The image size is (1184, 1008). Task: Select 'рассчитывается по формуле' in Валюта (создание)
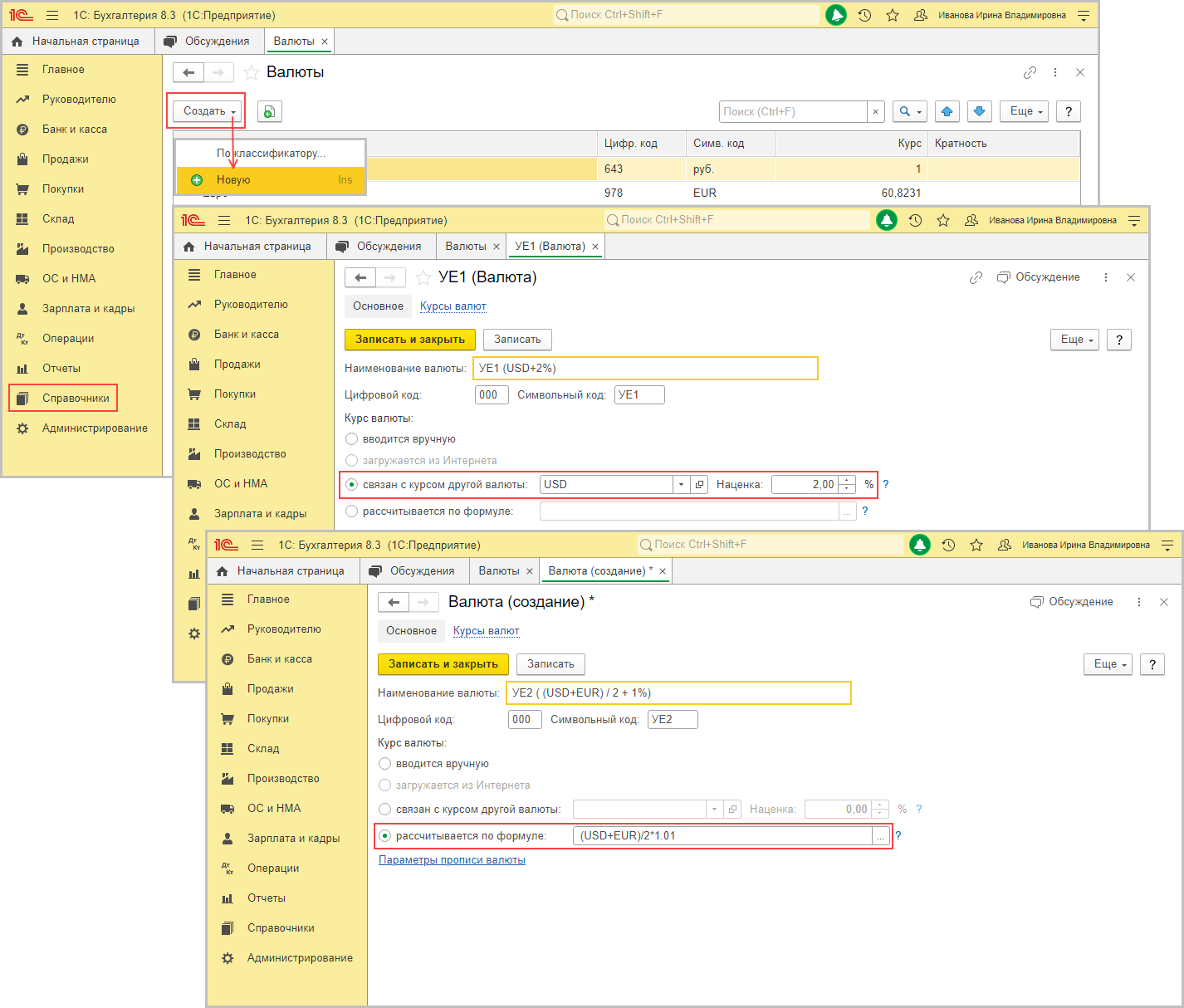point(385,835)
